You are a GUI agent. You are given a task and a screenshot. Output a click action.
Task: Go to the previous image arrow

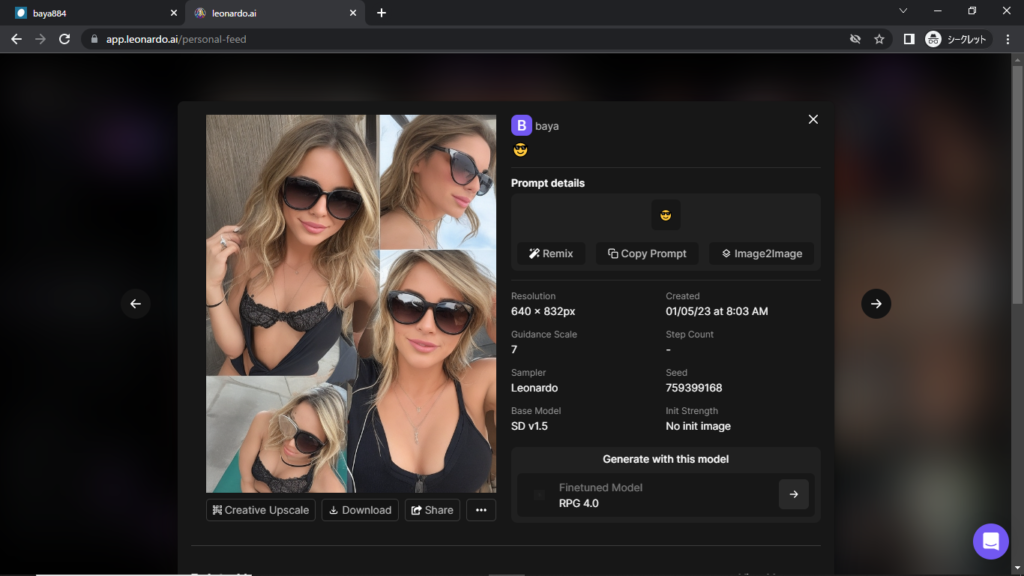(136, 304)
